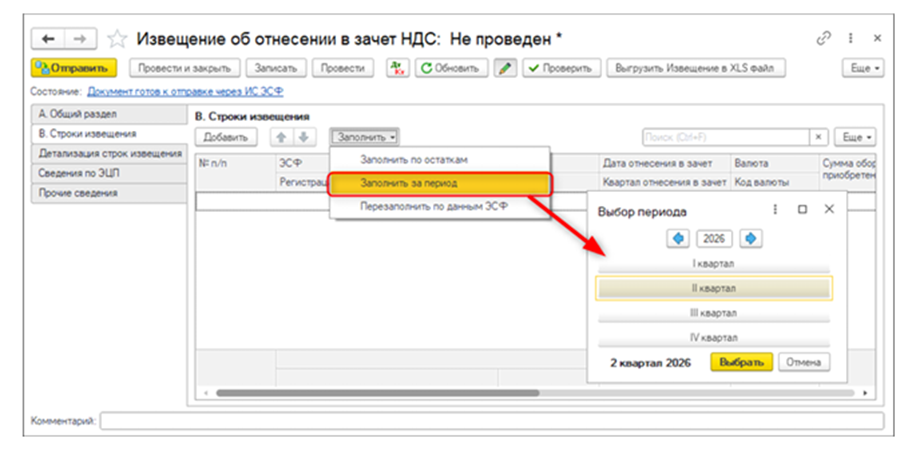Click the year field 2026
The image size is (916, 458).
coord(713,238)
